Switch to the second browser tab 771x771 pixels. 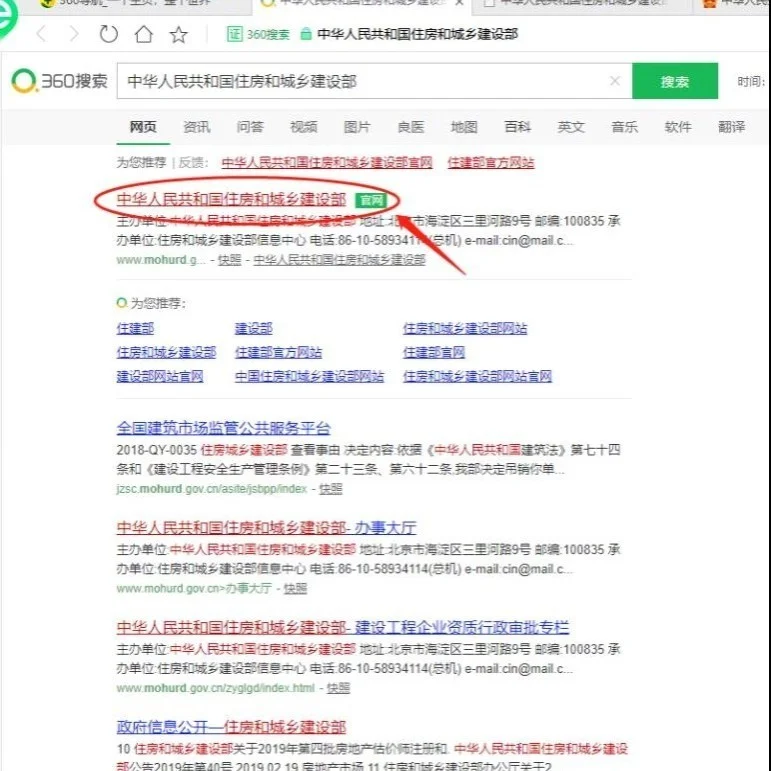click(x=361, y=4)
